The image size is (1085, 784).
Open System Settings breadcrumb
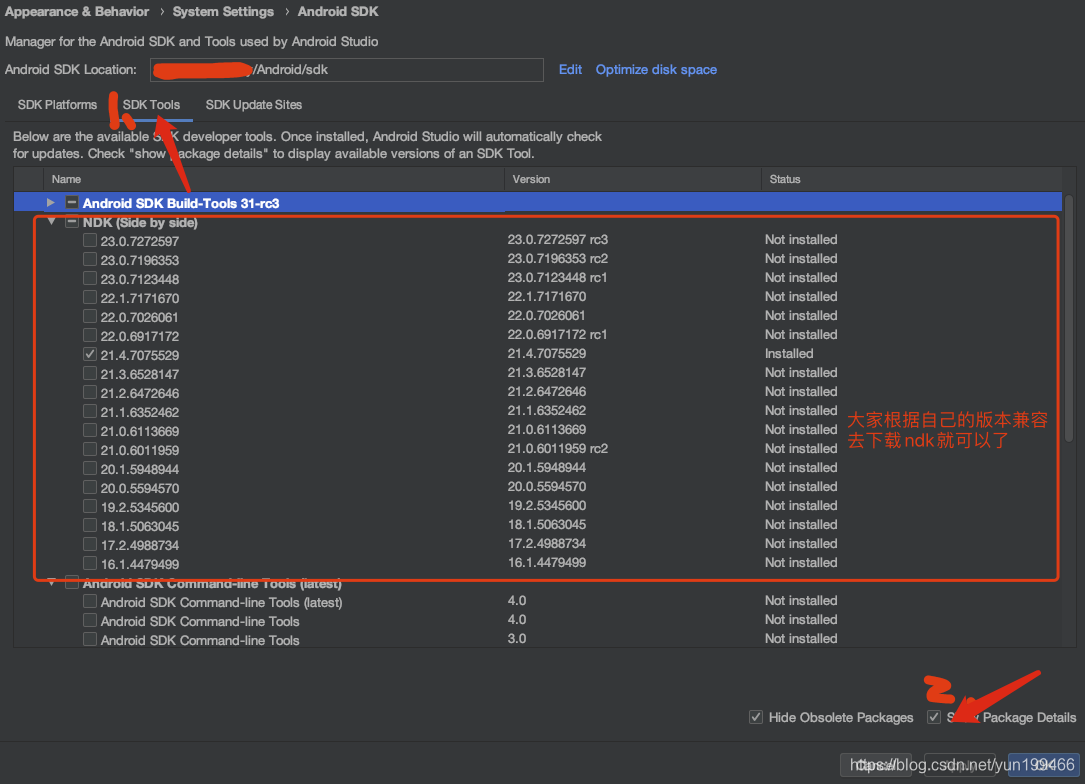click(x=223, y=12)
